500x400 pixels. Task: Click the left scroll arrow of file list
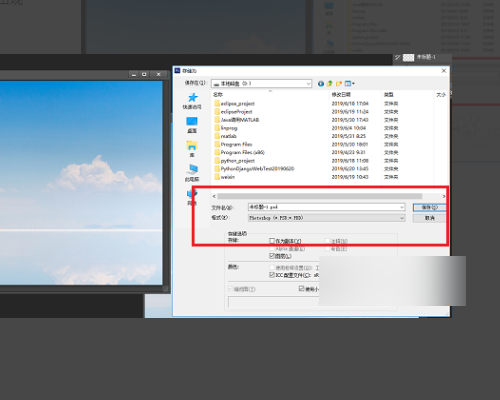coord(214,196)
